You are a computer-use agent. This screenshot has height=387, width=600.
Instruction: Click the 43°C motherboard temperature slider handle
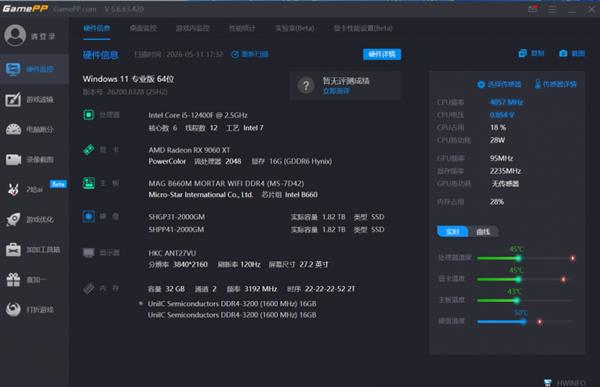[x=517, y=300]
